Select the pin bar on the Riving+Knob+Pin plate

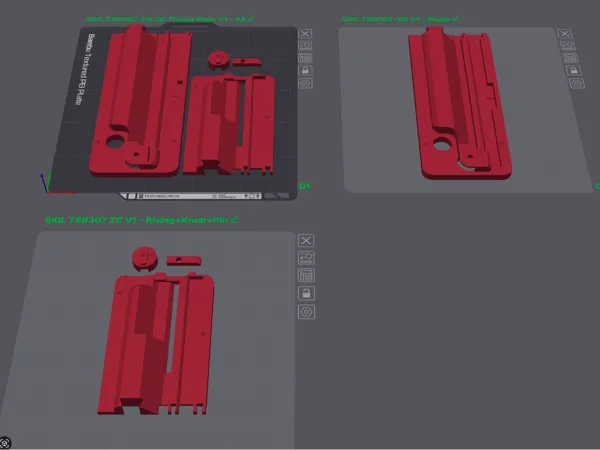pos(184,261)
